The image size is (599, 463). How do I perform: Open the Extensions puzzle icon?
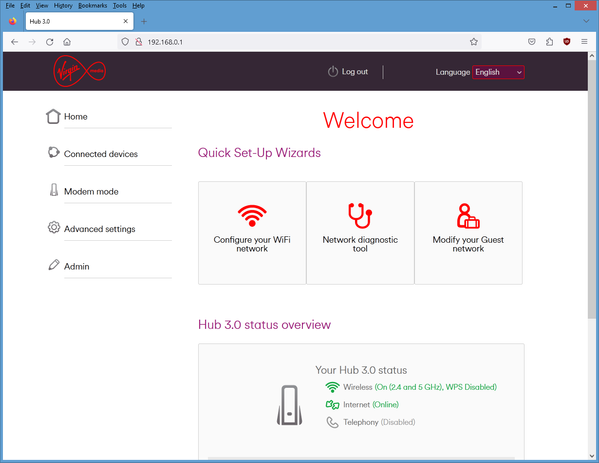click(x=549, y=42)
